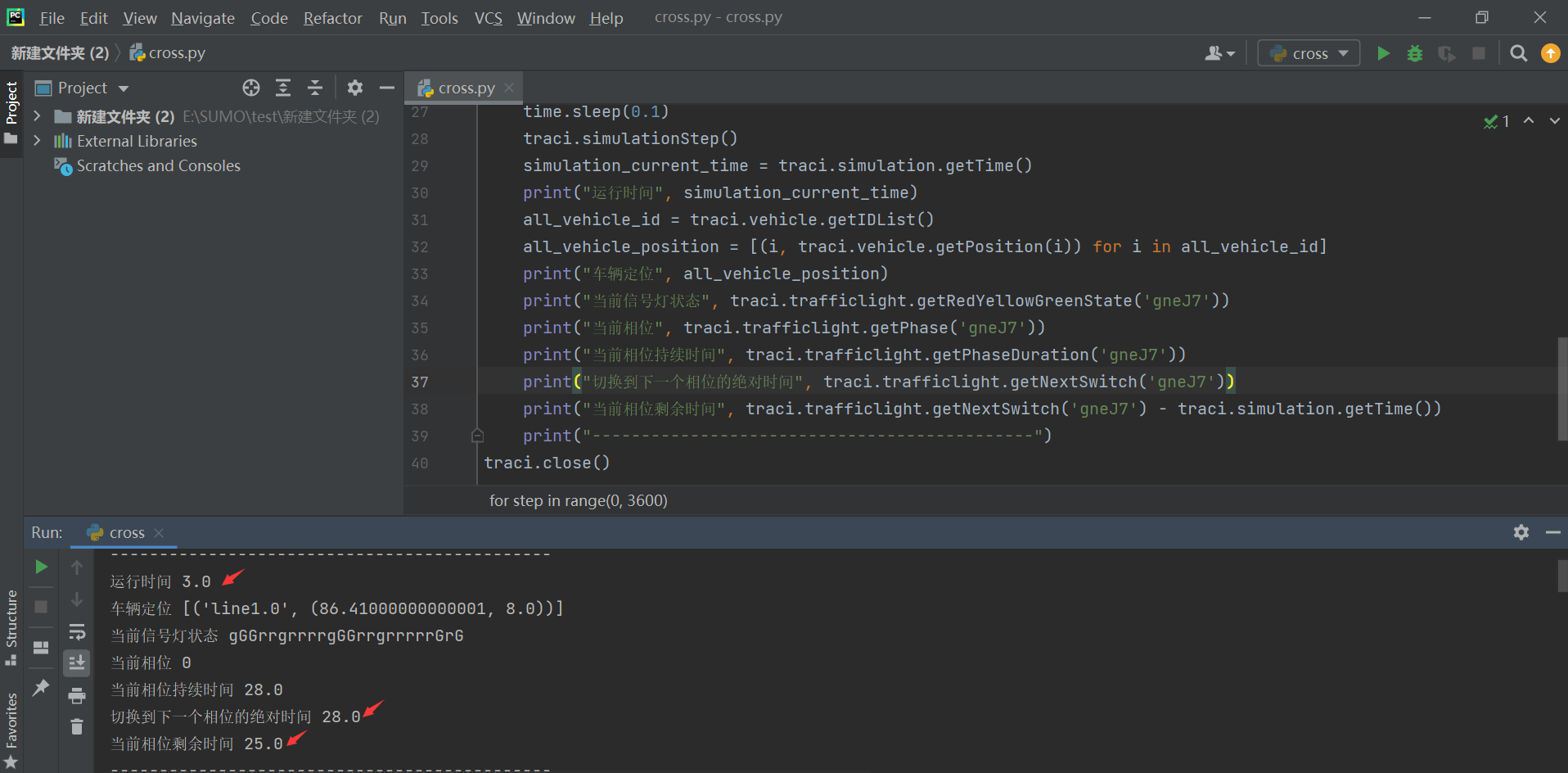Image resolution: width=1568 pixels, height=773 pixels.
Task: Print console output
Action: point(77,695)
